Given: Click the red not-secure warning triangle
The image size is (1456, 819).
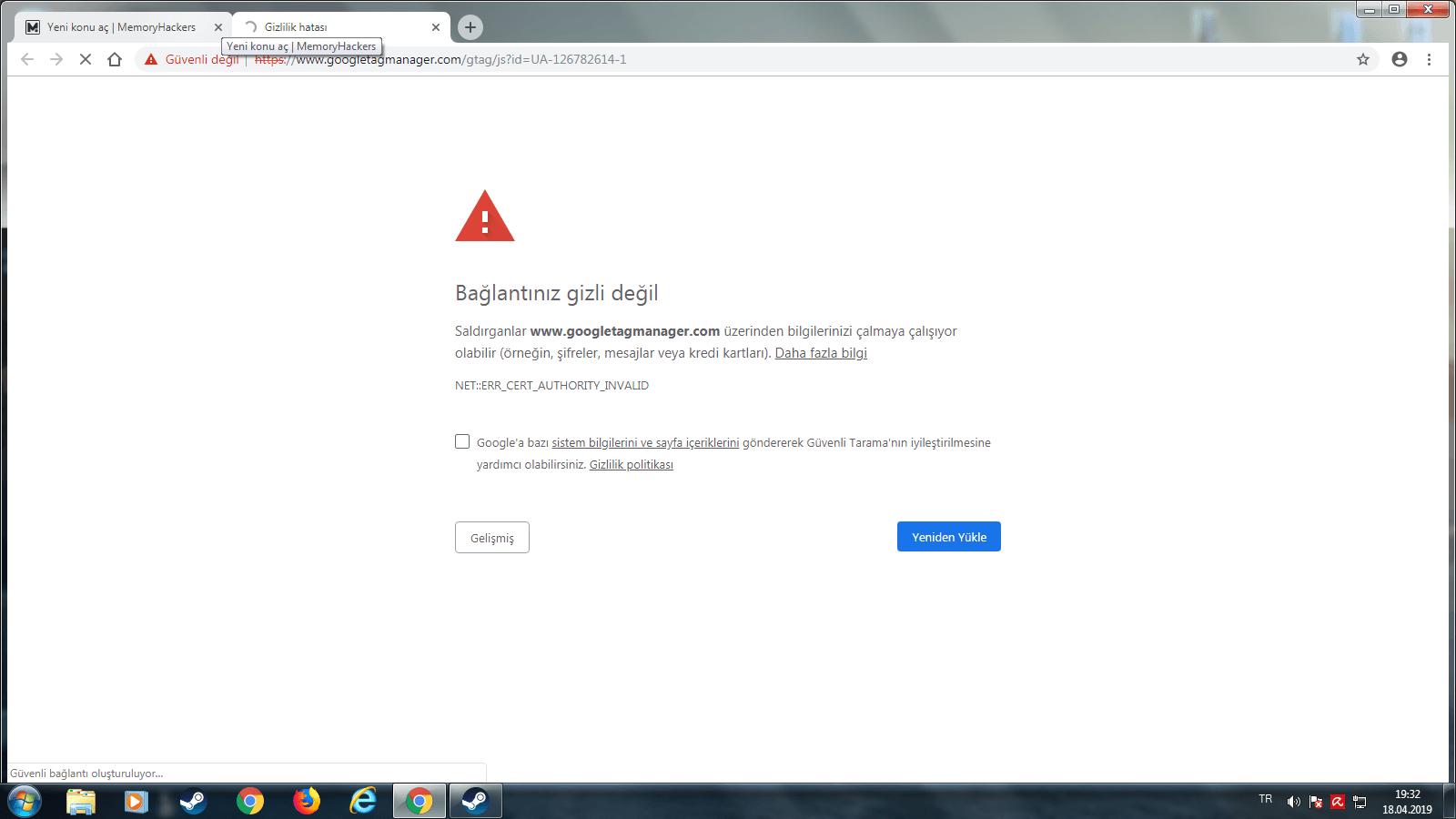Looking at the screenshot, I should pos(151,59).
